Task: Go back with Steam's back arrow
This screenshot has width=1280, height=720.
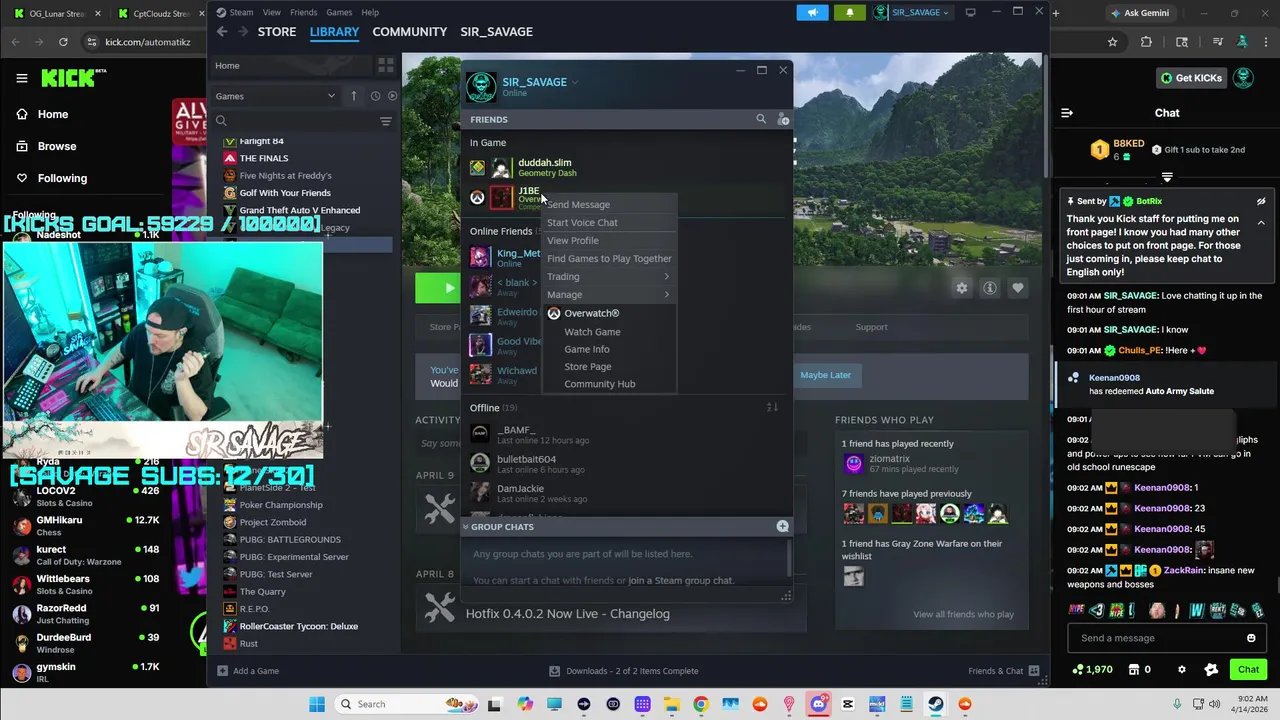Action: point(222,32)
